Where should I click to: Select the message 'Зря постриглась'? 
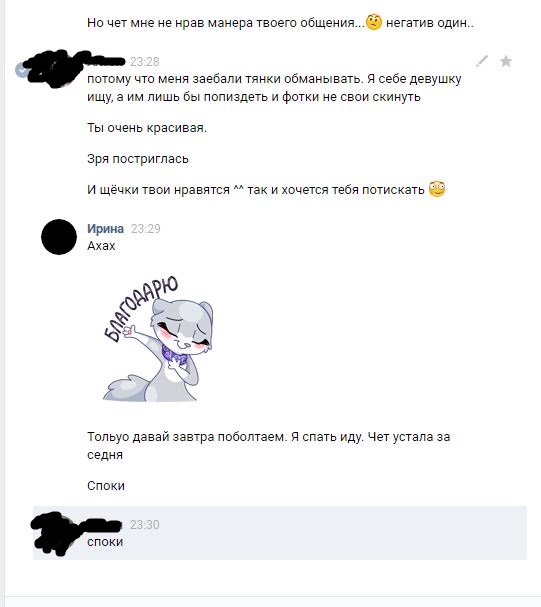[138, 159]
